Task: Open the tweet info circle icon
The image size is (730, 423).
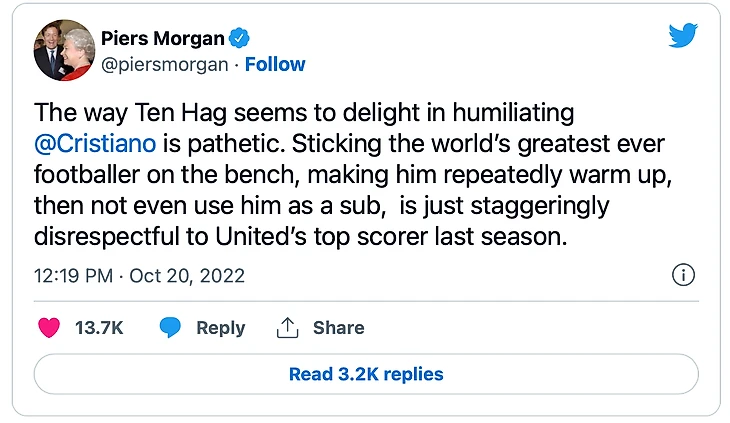Action: point(682,275)
